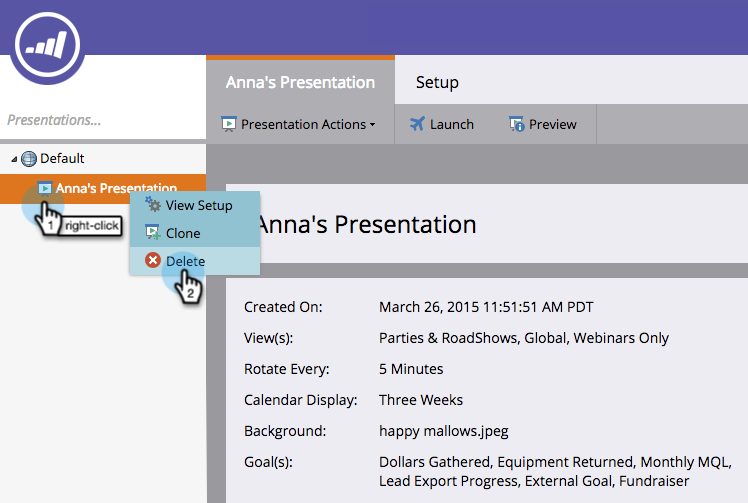The width and height of the screenshot is (748, 503).
Task: Click the View Setup gear icon
Action: pyautogui.click(x=153, y=205)
